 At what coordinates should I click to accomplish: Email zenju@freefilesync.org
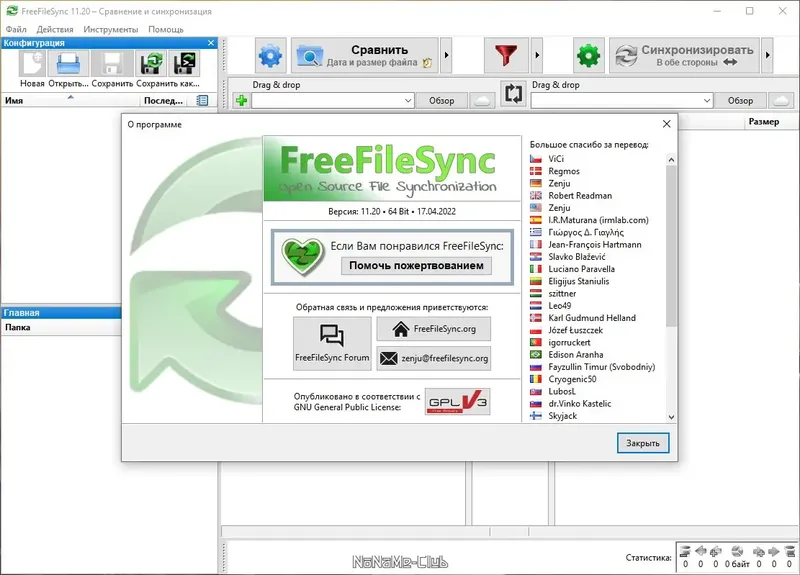point(434,358)
